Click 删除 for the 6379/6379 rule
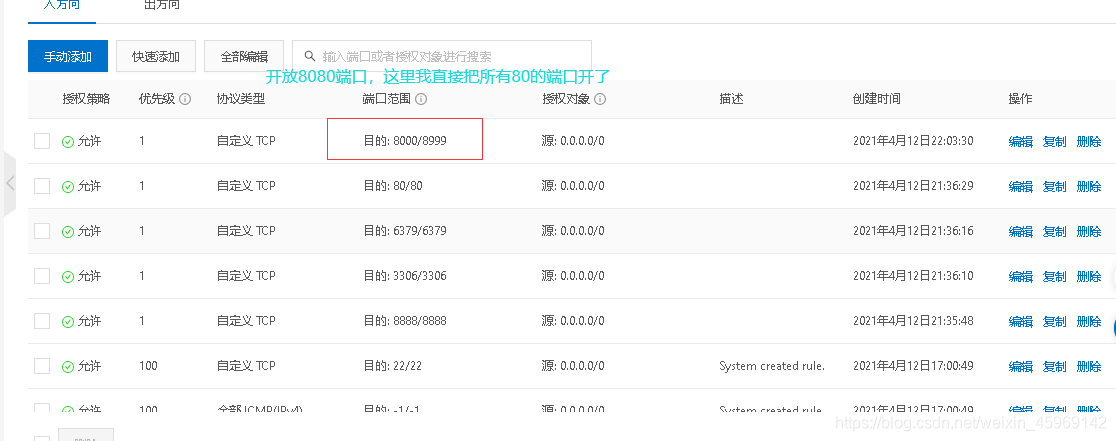1116x441 pixels. pos(1089,231)
